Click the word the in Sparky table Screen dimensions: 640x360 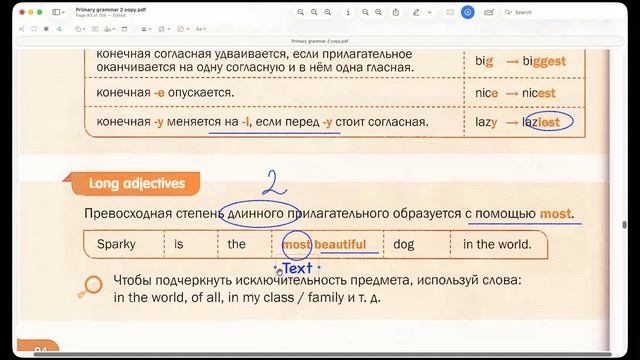[236, 244]
